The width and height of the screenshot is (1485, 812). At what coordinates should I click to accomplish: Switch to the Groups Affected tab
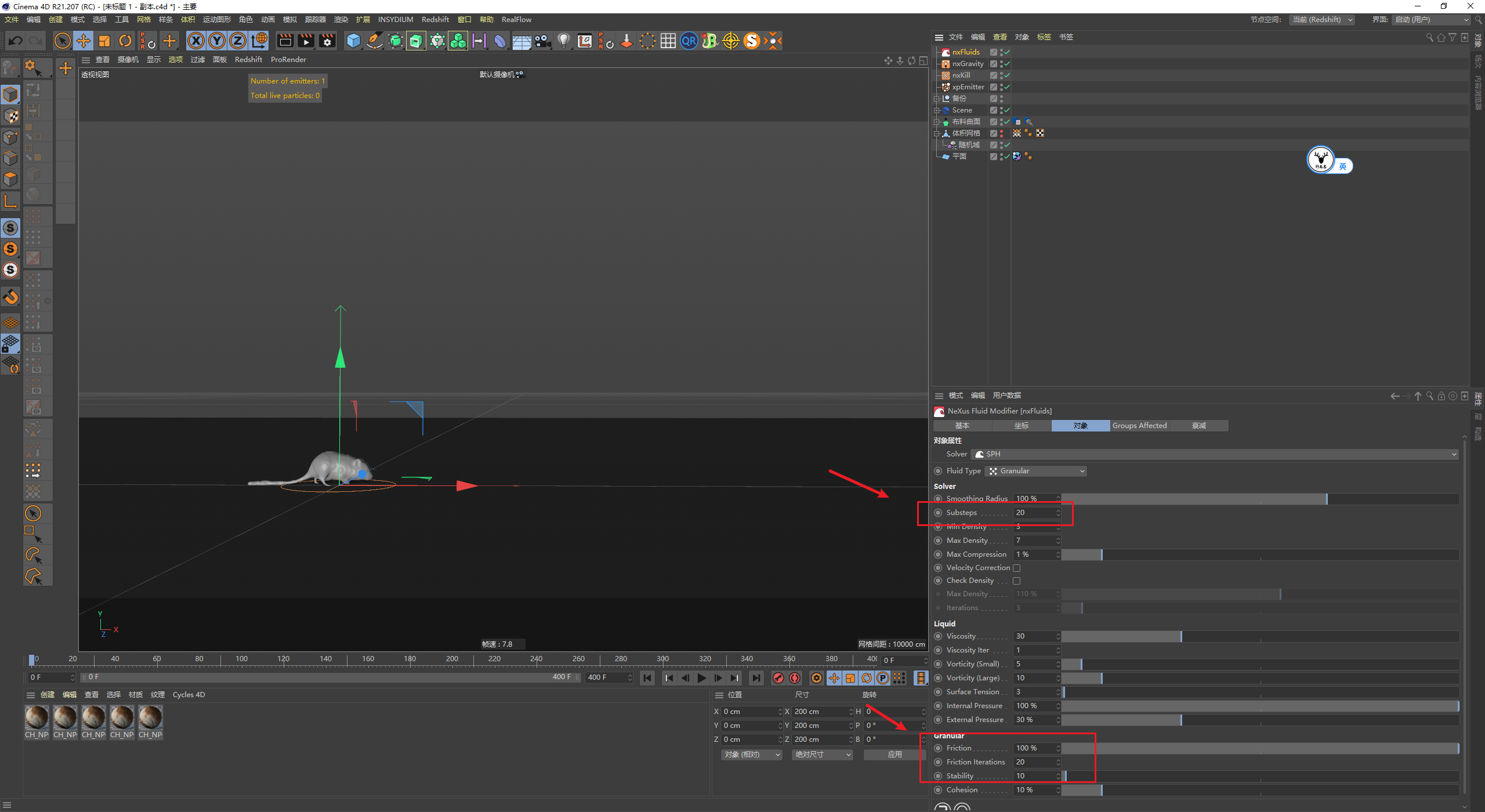(1139, 426)
